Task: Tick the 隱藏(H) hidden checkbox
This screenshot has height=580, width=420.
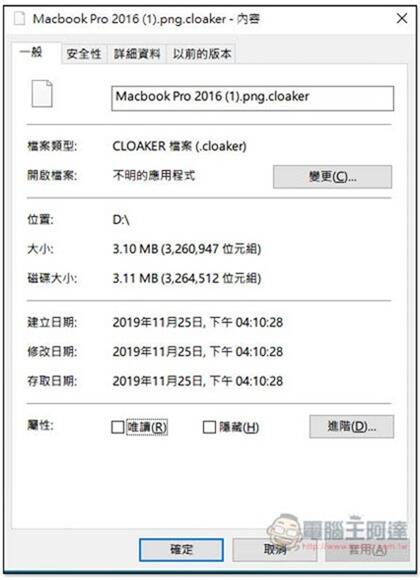Action: pyautogui.click(x=209, y=427)
